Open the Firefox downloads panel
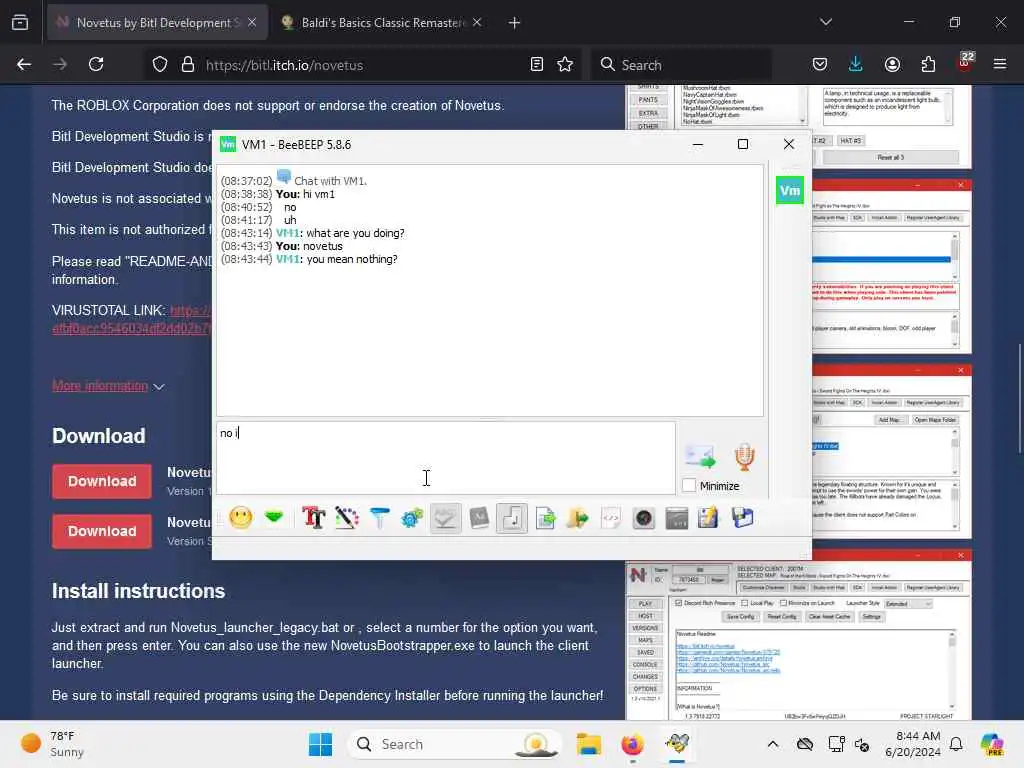The image size is (1024, 768). tap(856, 65)
